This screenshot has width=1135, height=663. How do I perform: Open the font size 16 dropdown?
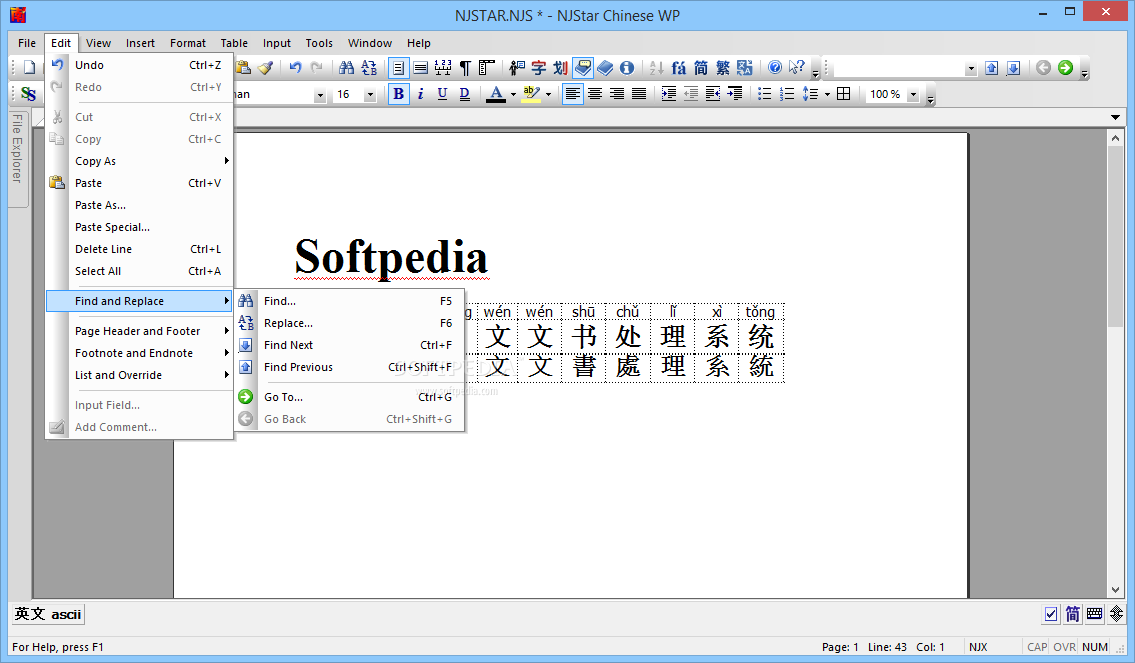click(370, 95)
